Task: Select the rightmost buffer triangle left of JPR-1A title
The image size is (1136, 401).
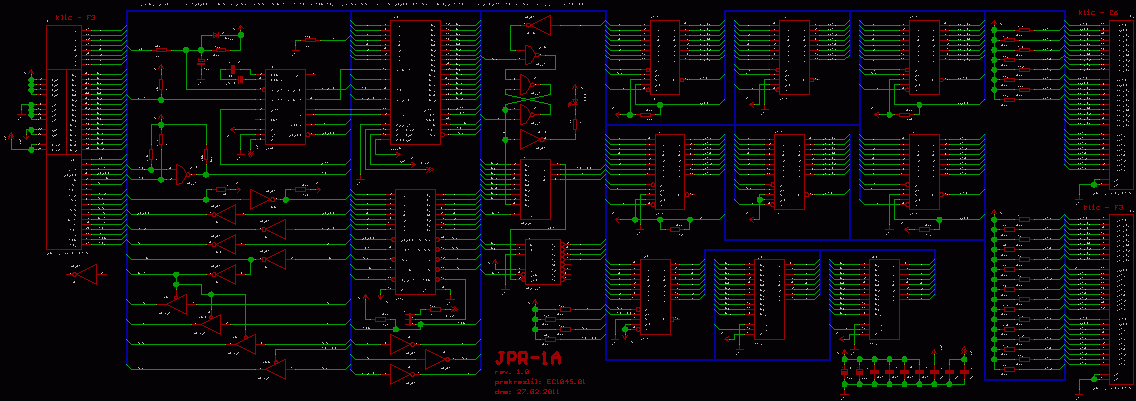Action: (439, 359)
